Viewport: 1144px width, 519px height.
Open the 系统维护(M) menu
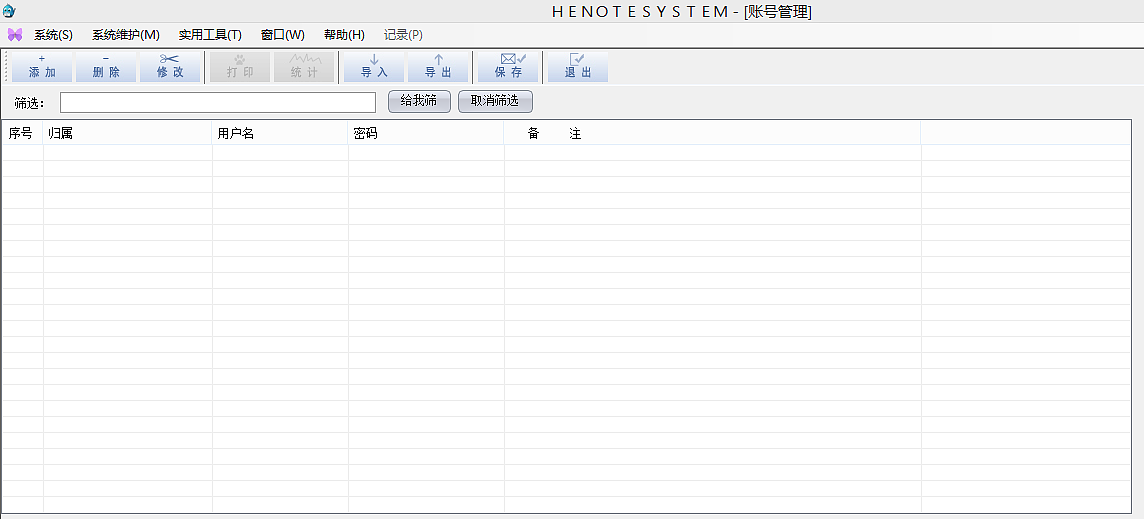125,35
